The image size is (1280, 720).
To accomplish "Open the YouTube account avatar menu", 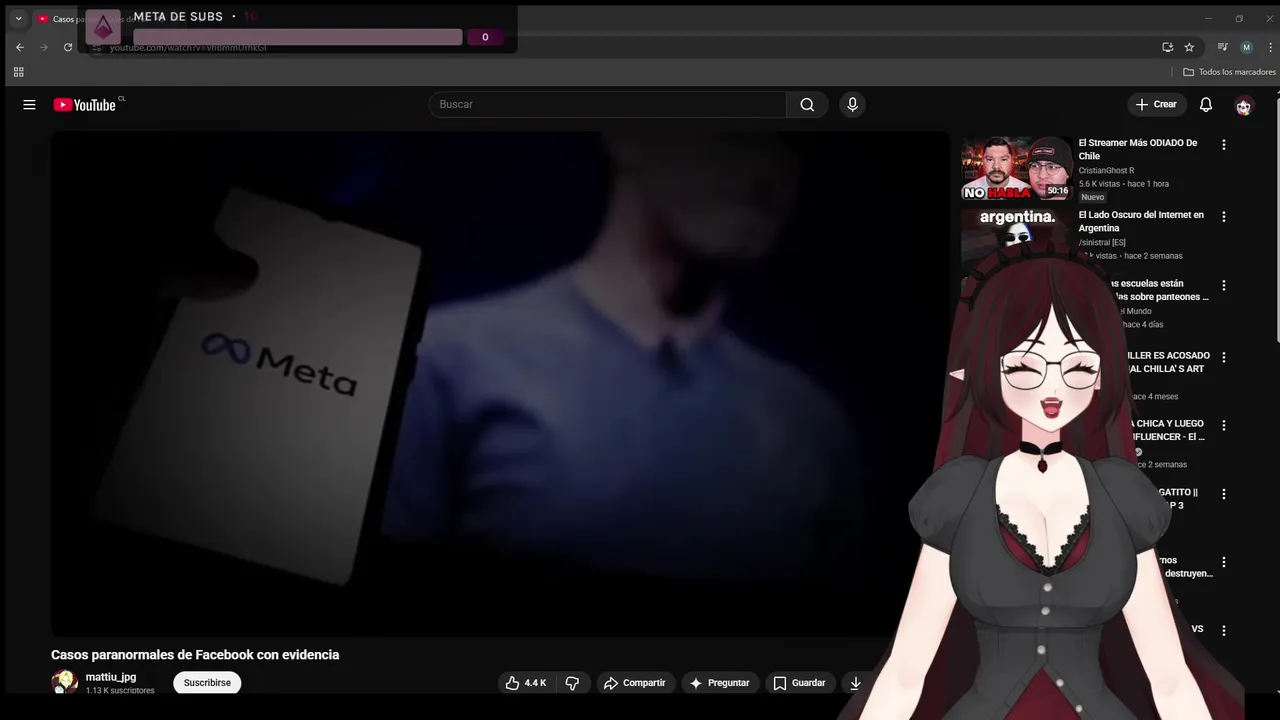I will pos(1244,106).
